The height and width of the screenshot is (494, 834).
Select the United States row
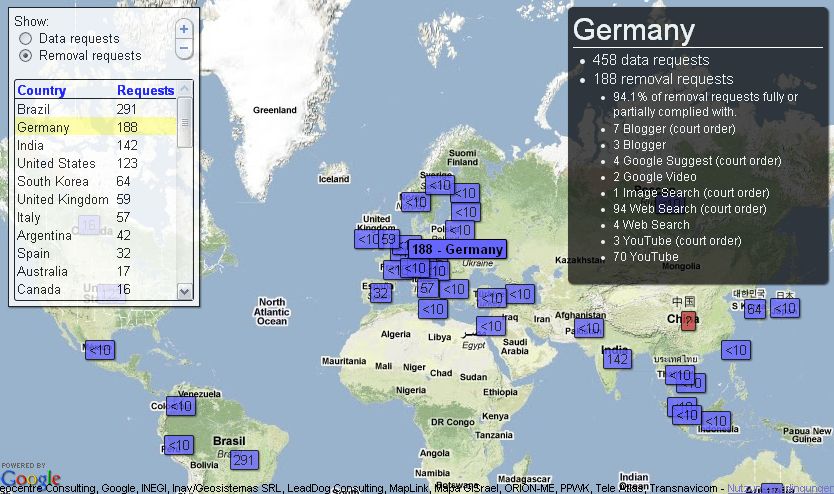(96, 163)
